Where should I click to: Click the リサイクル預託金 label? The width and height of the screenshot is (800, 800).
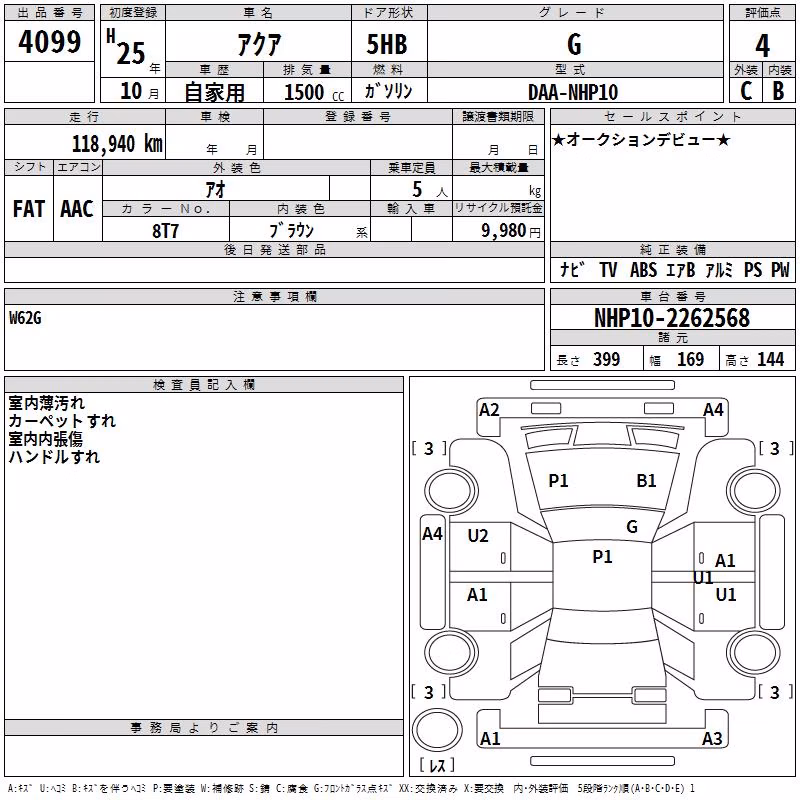498,208
